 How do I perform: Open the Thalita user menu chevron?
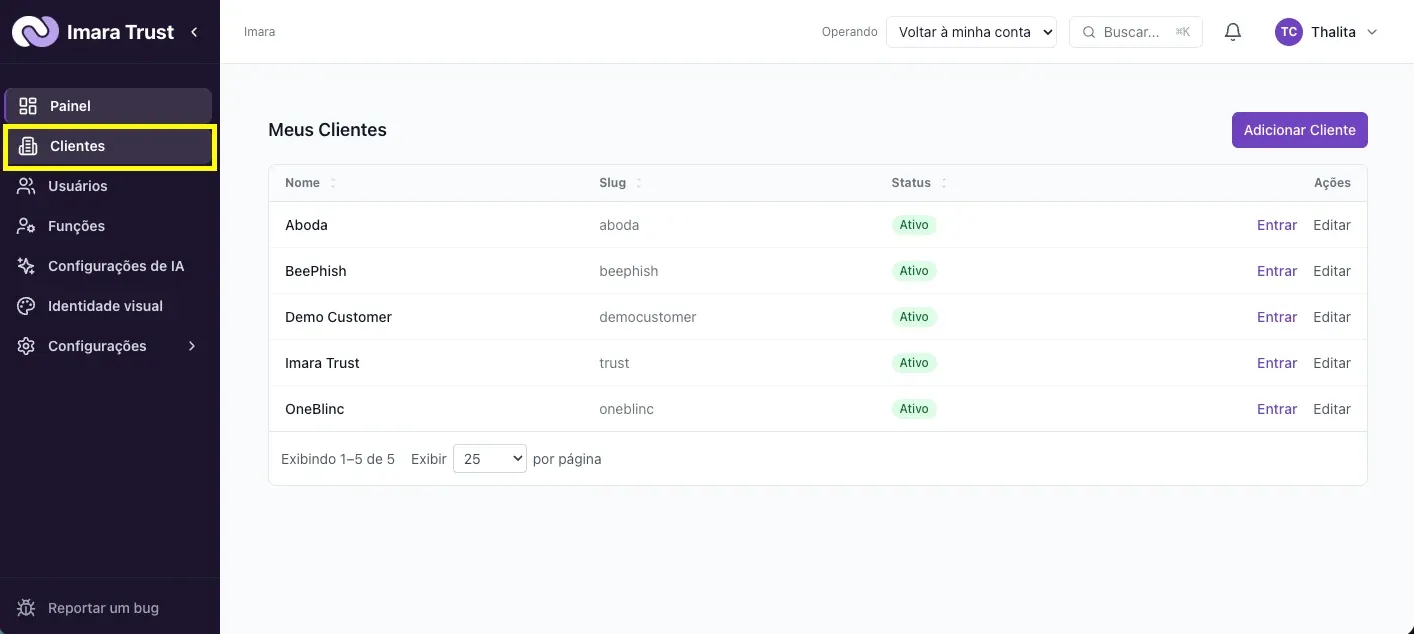(1372, 32)
